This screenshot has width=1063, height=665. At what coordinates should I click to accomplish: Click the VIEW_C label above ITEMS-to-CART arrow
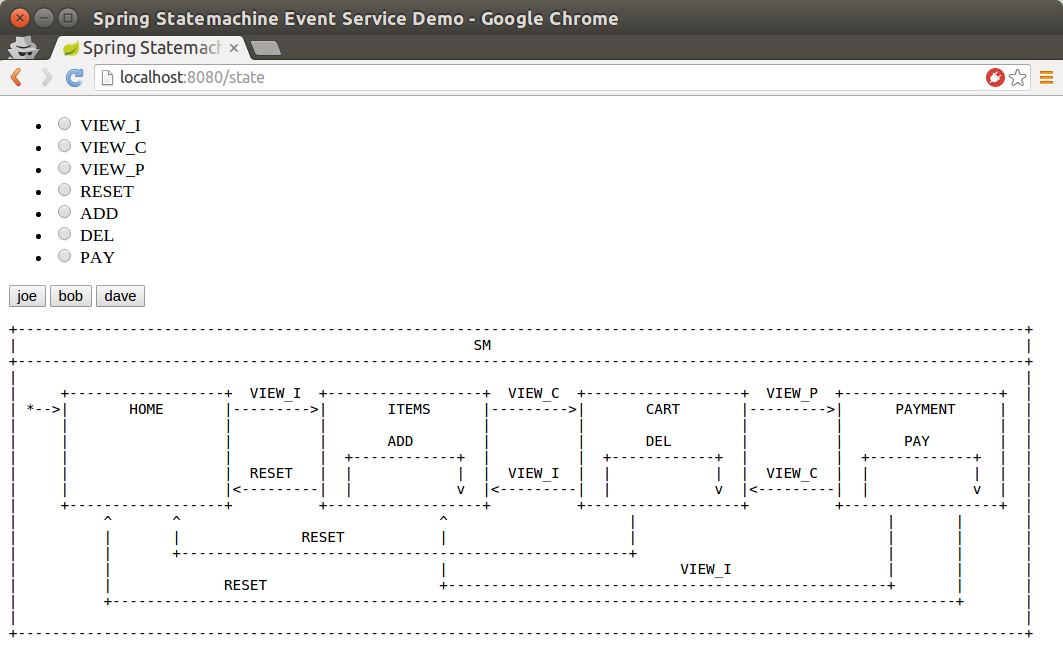click(x=534, y=393)
